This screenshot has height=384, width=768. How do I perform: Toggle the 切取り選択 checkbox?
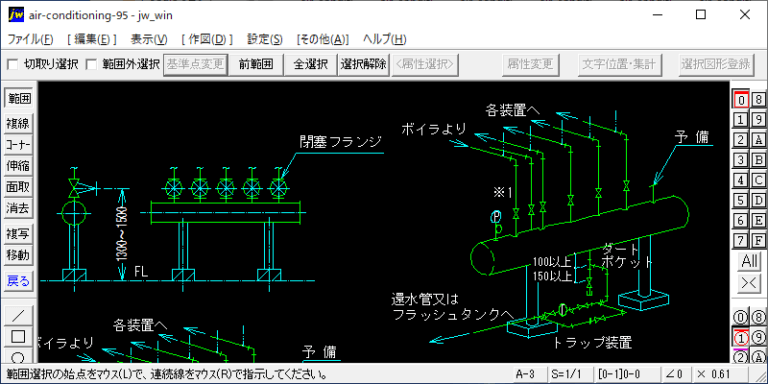(13, 64)
